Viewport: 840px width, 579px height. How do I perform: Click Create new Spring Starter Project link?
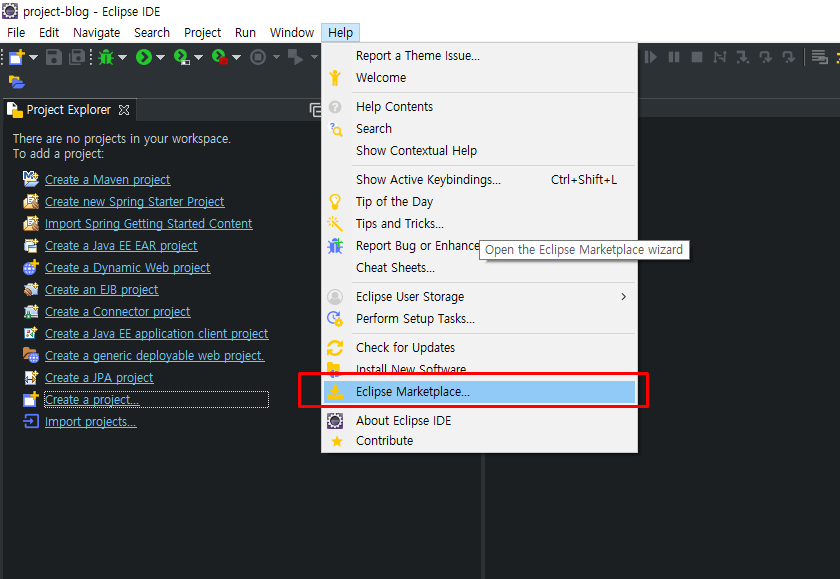pyautogui.click(x=134, y=201)
